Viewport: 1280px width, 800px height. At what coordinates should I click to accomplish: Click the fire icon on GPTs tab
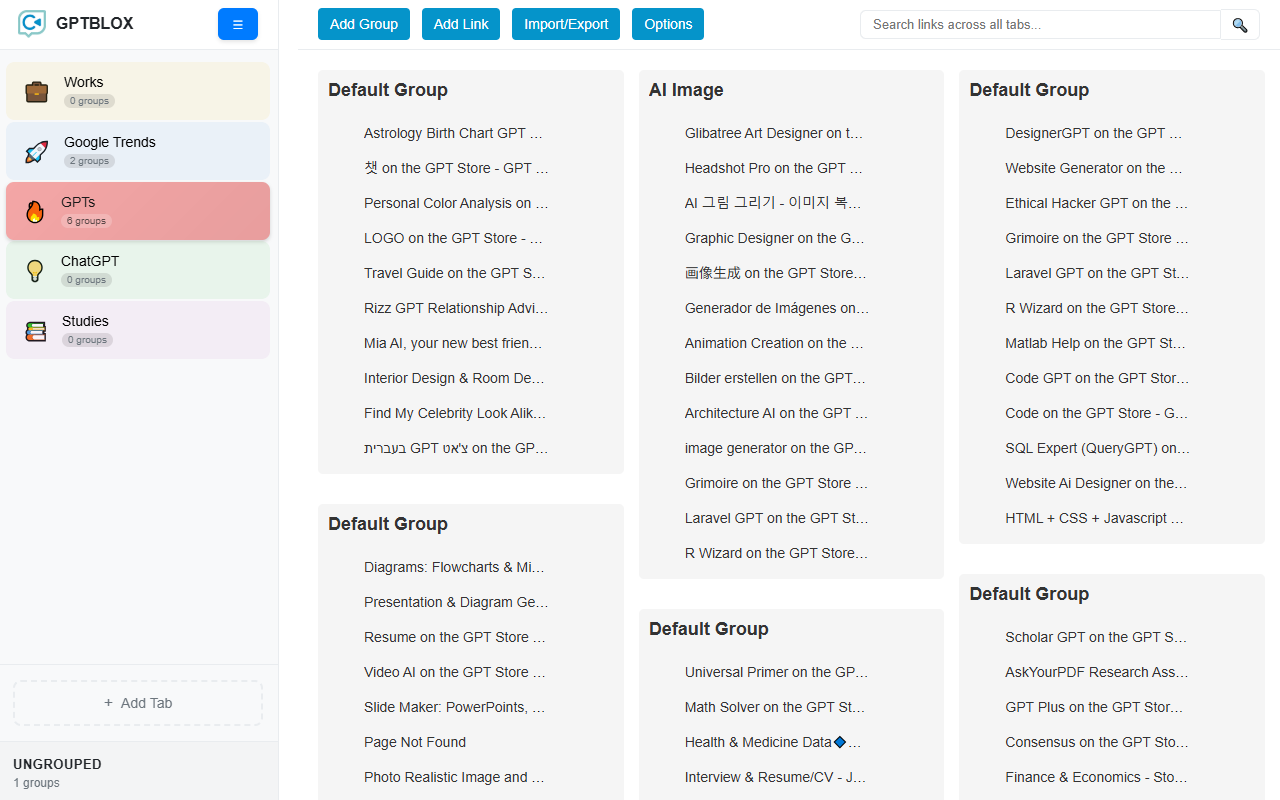pos(35,212)
